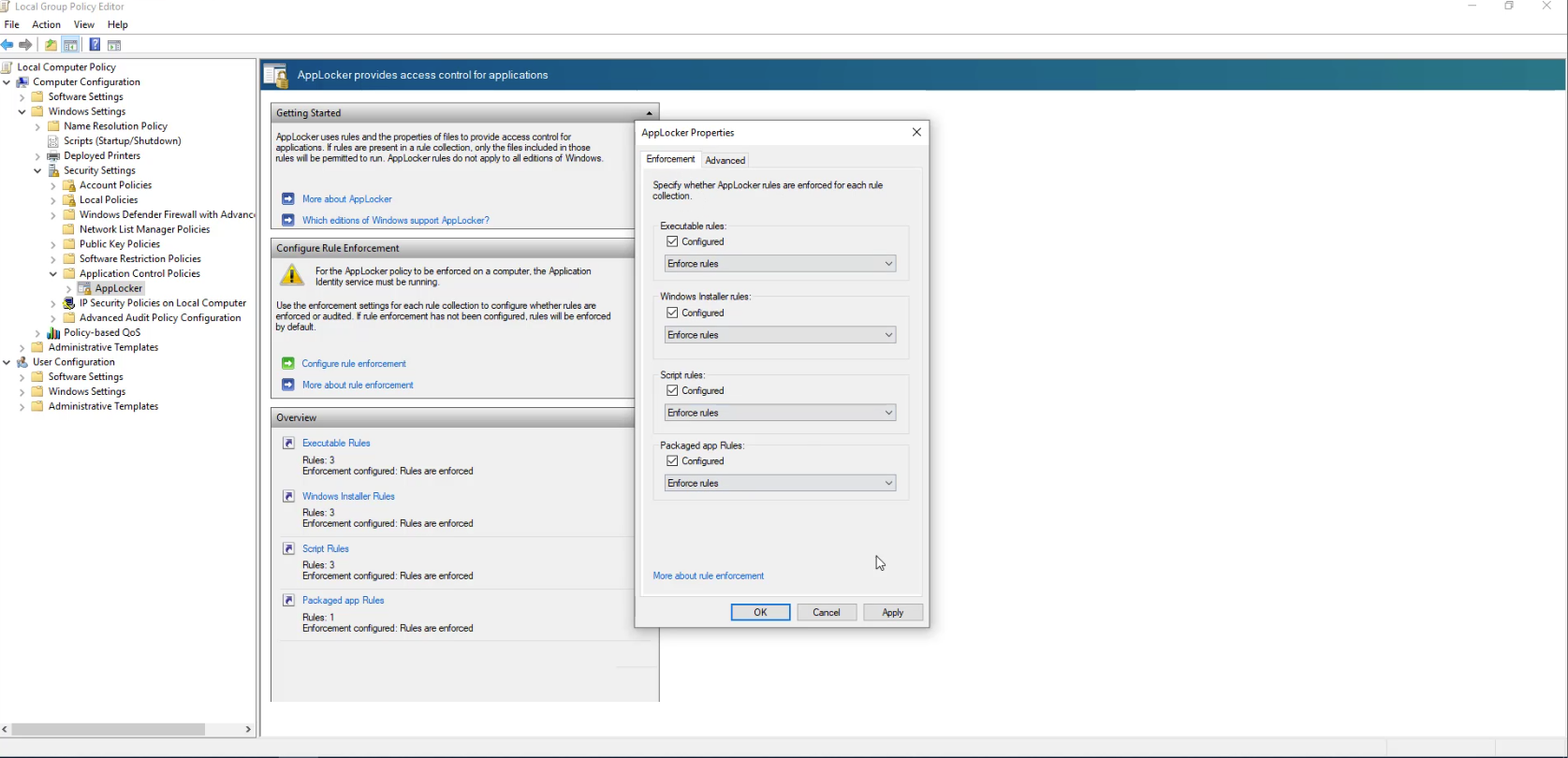Uncheck Configured under Script rules
The width and height of the screenshot is (1568, 758).
click(672, 390)
